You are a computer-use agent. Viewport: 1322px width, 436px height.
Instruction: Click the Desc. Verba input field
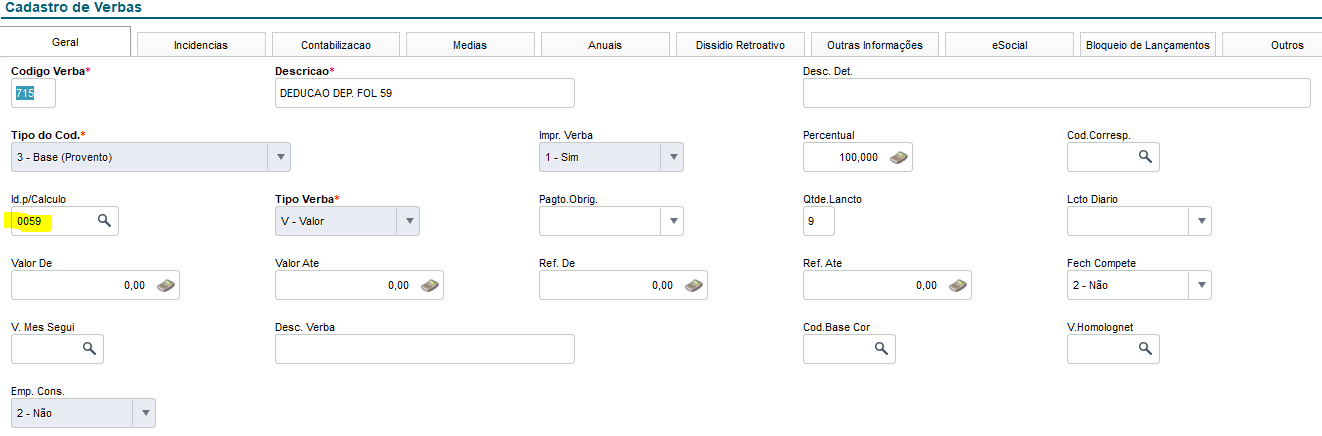[x=425, y=348]
